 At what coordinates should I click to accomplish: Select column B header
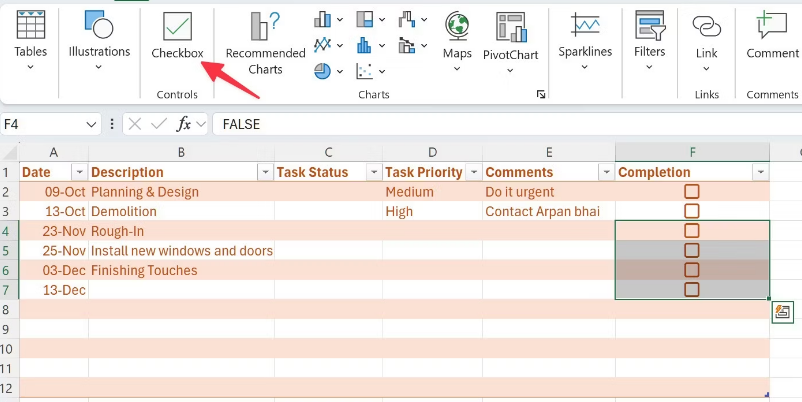tap(181, 152)
